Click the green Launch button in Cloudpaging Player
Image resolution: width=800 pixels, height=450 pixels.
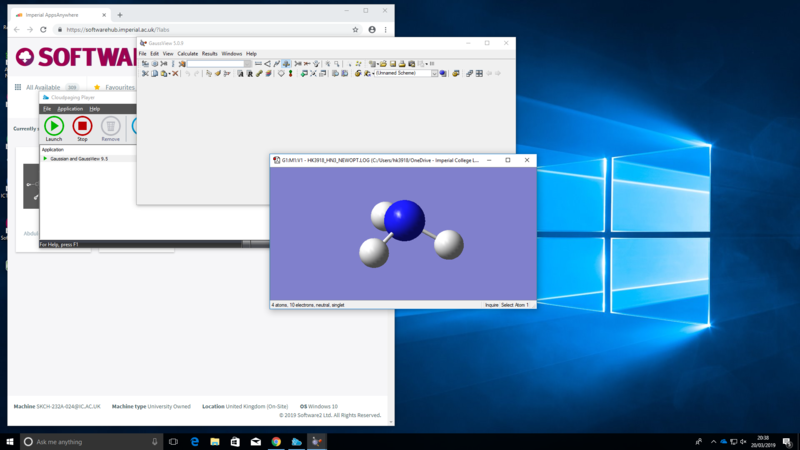54,126
